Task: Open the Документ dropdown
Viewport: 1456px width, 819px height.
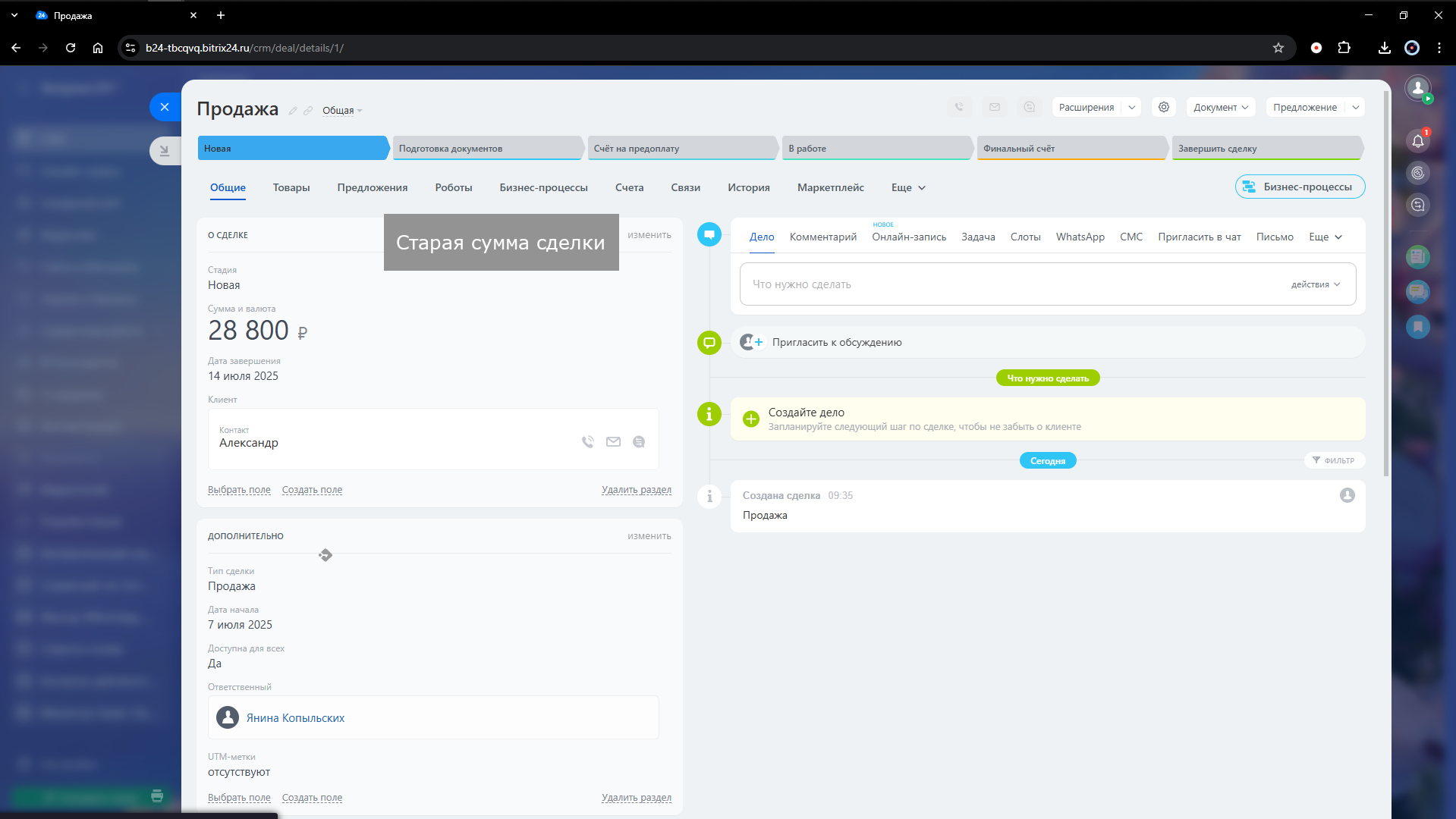Action: point(1221,107)
